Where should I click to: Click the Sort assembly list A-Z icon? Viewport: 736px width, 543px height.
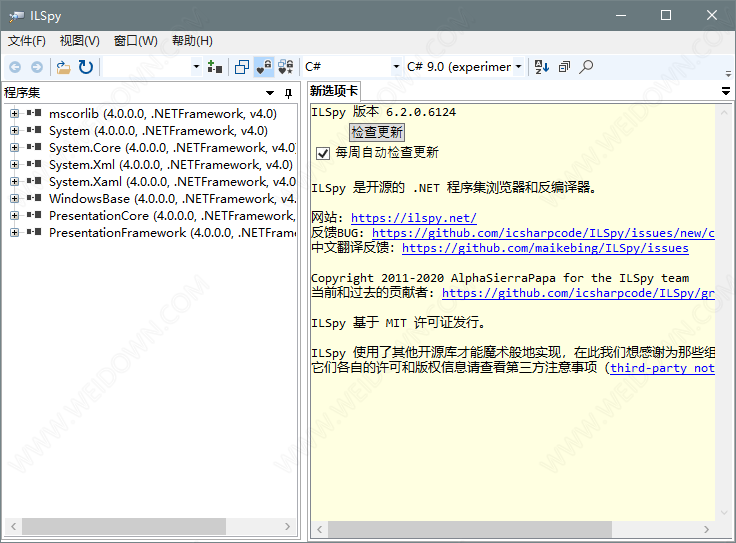point(542,67)
